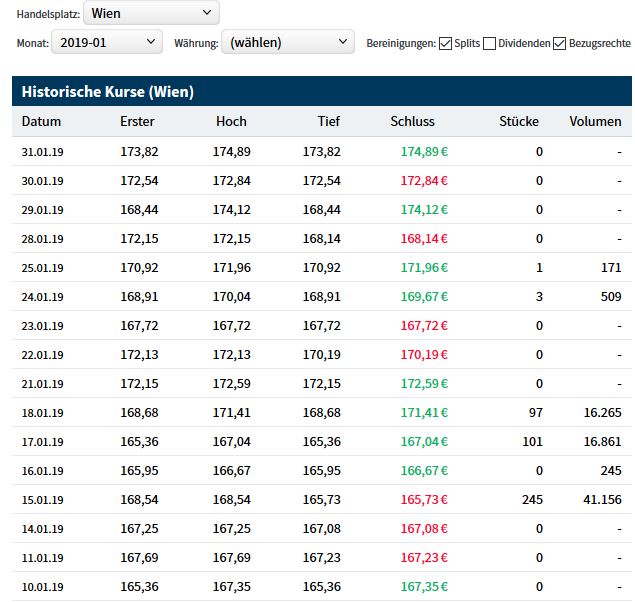Click the closing price 165,73 €
Screen dimensions: 635x602
coord(424,499)
